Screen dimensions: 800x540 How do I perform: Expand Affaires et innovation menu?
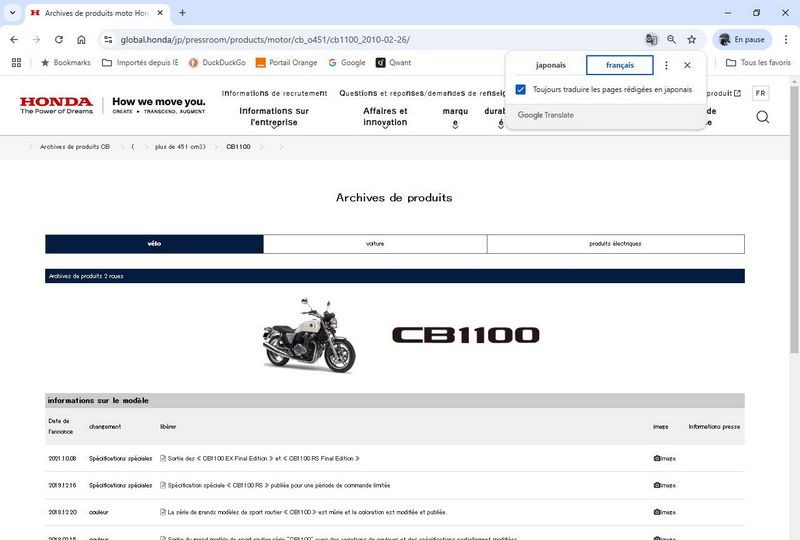[385, 117]
